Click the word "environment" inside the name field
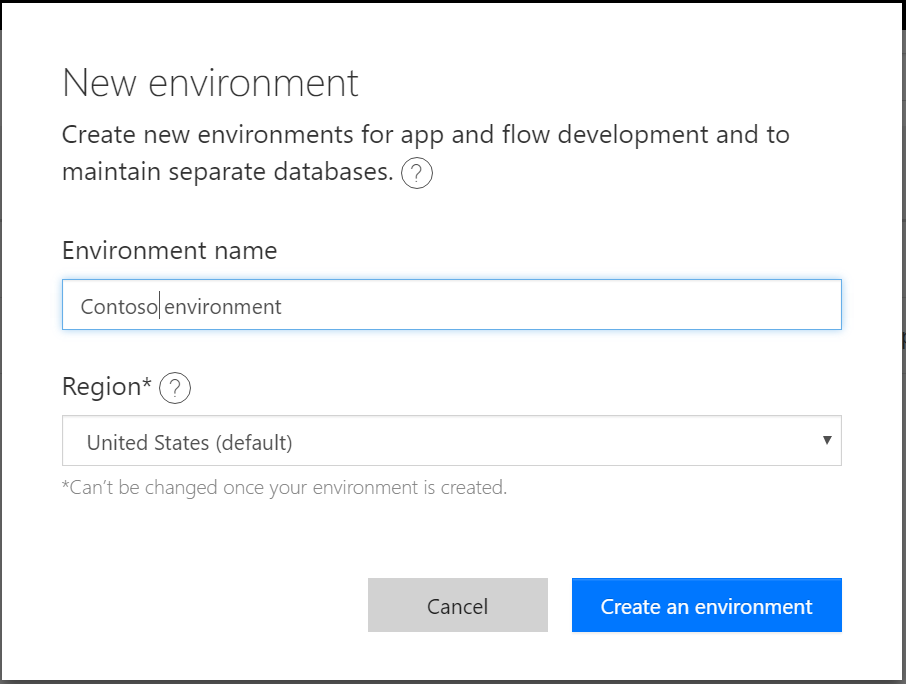 [224, 307]
